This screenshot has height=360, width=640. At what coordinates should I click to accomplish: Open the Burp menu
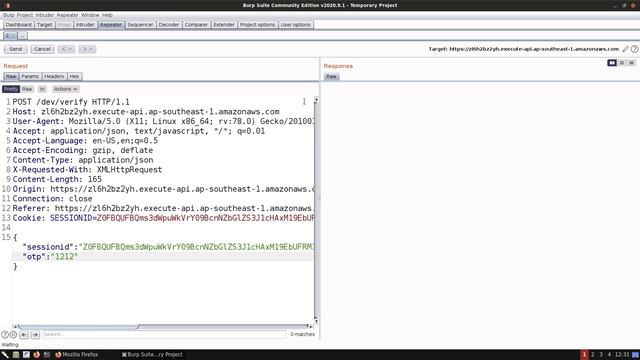point(9,15)
